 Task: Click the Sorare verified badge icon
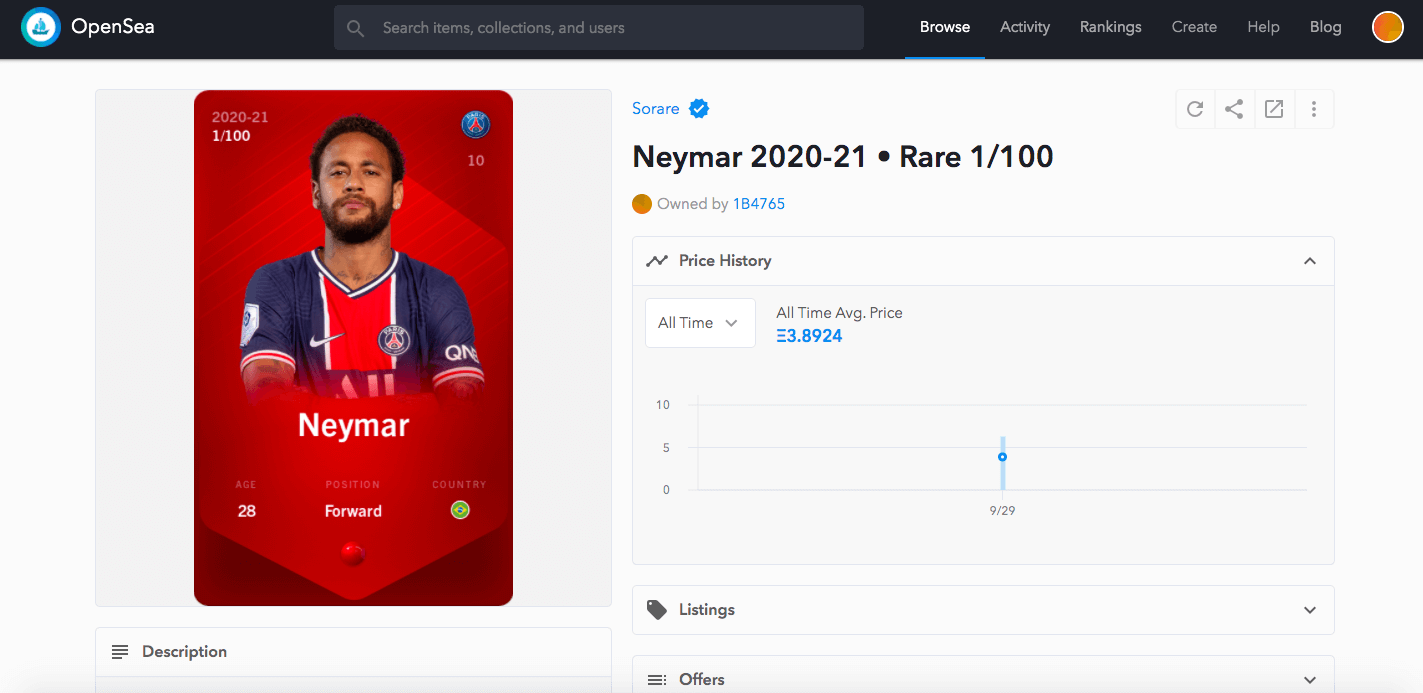point(699,109)
